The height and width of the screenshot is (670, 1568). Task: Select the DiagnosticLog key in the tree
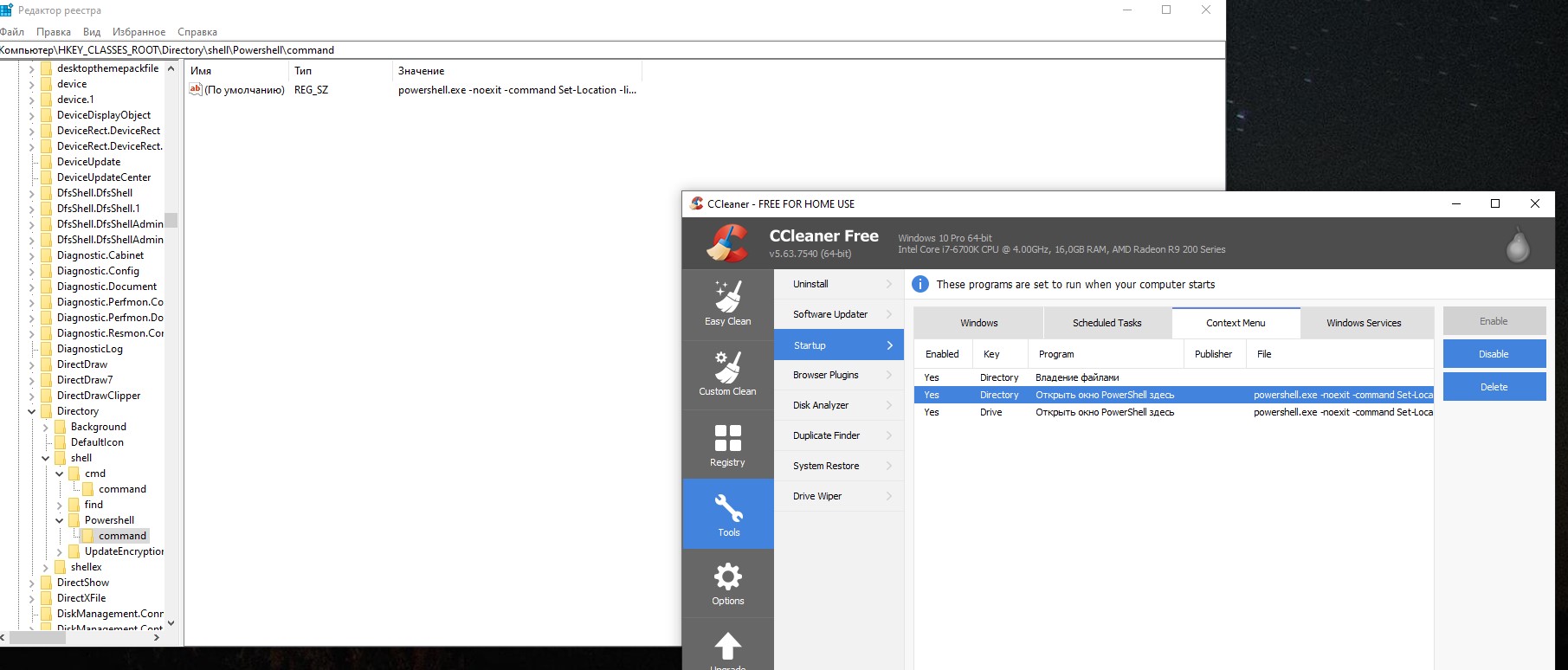click(x=90, y=349)
